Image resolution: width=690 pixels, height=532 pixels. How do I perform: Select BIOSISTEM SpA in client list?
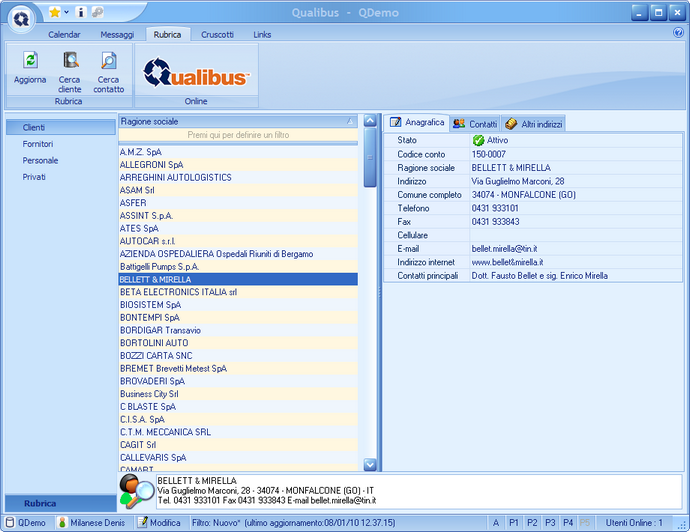tap(150, 305)
